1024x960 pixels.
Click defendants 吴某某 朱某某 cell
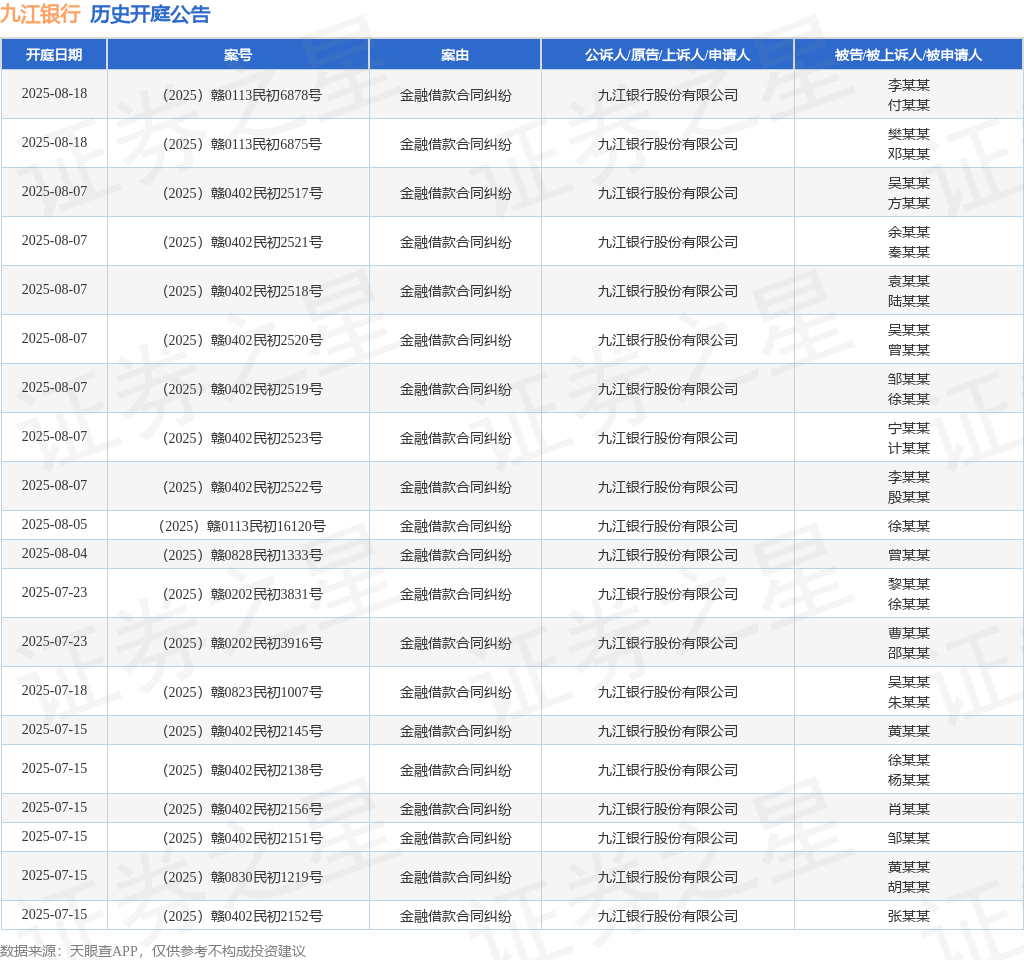coord(908,692)
